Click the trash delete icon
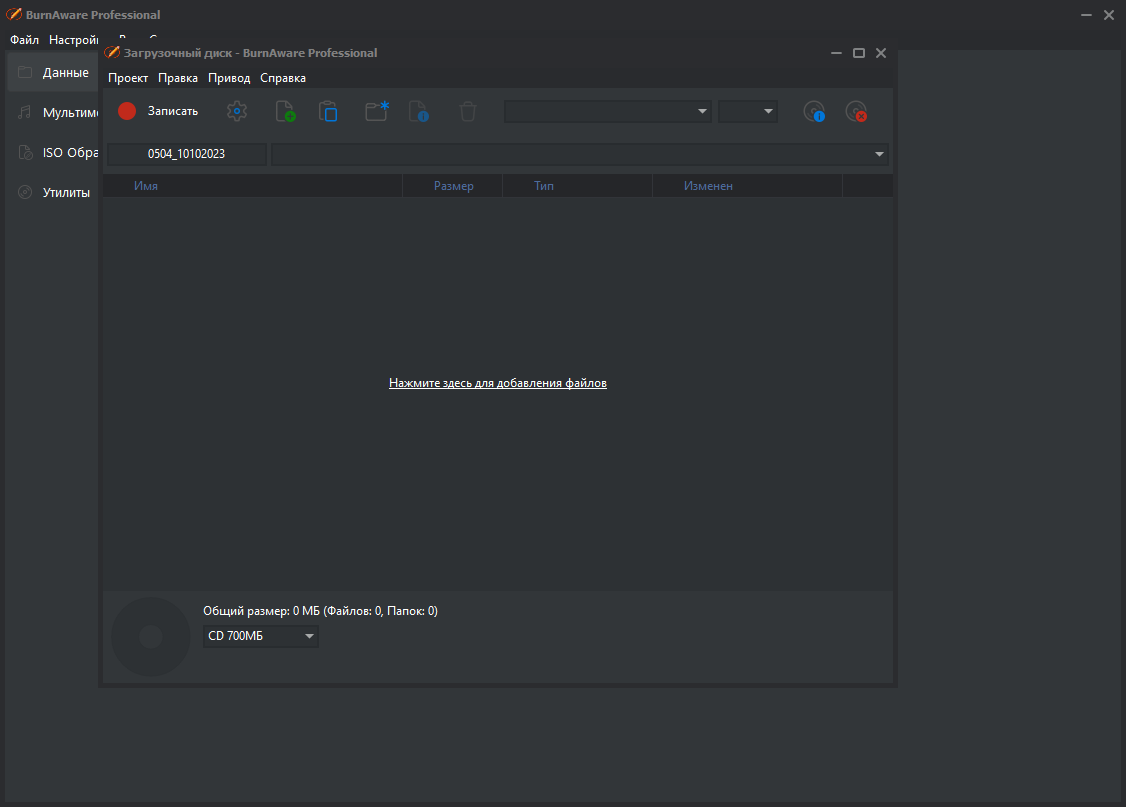The width and height of the screenshot is (1126, 807). [467, 111]
